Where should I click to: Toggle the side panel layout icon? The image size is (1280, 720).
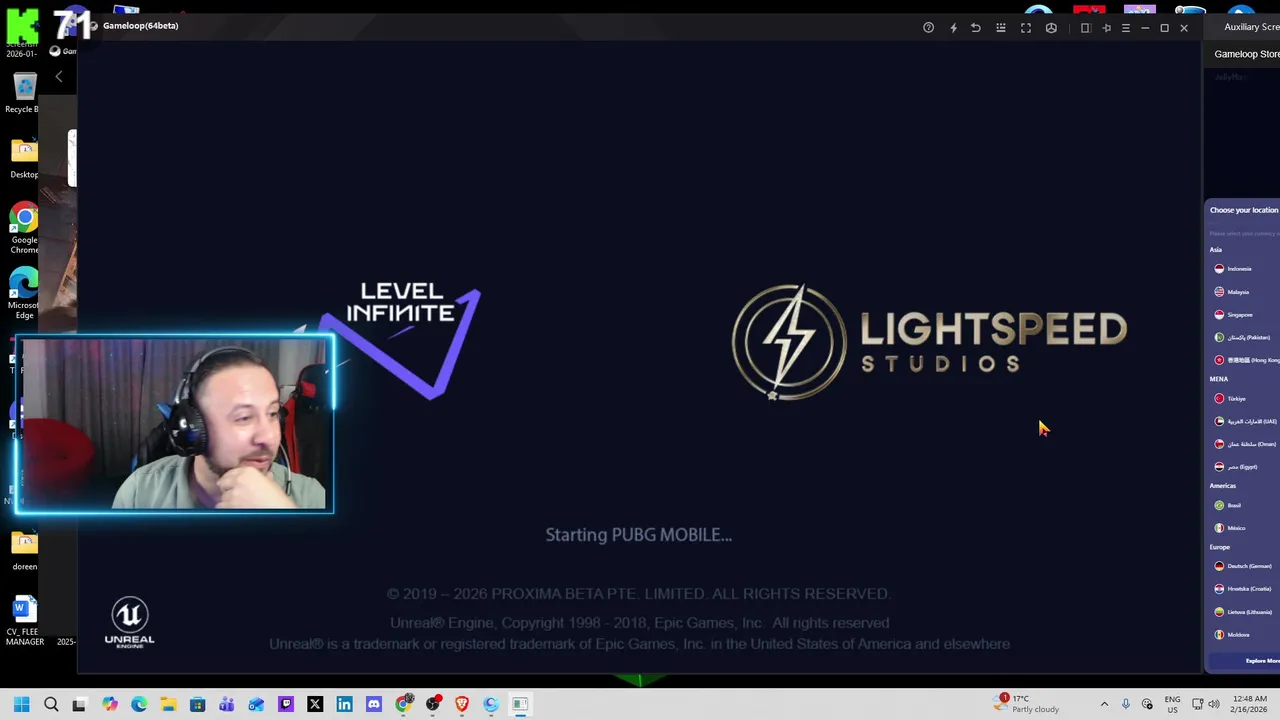1085,28
